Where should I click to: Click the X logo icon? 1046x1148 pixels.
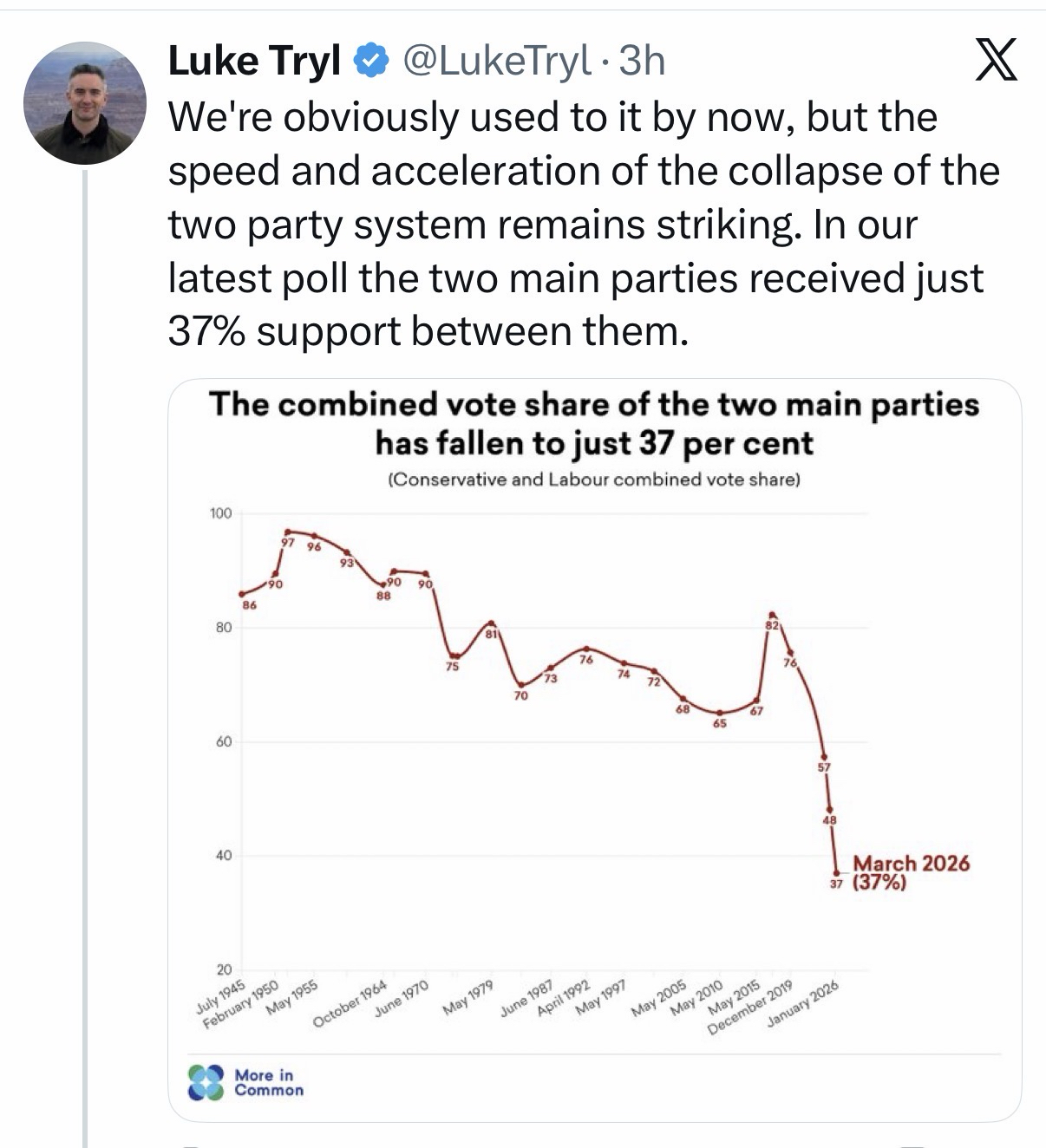pyautogui.click(x=996, y=62)
